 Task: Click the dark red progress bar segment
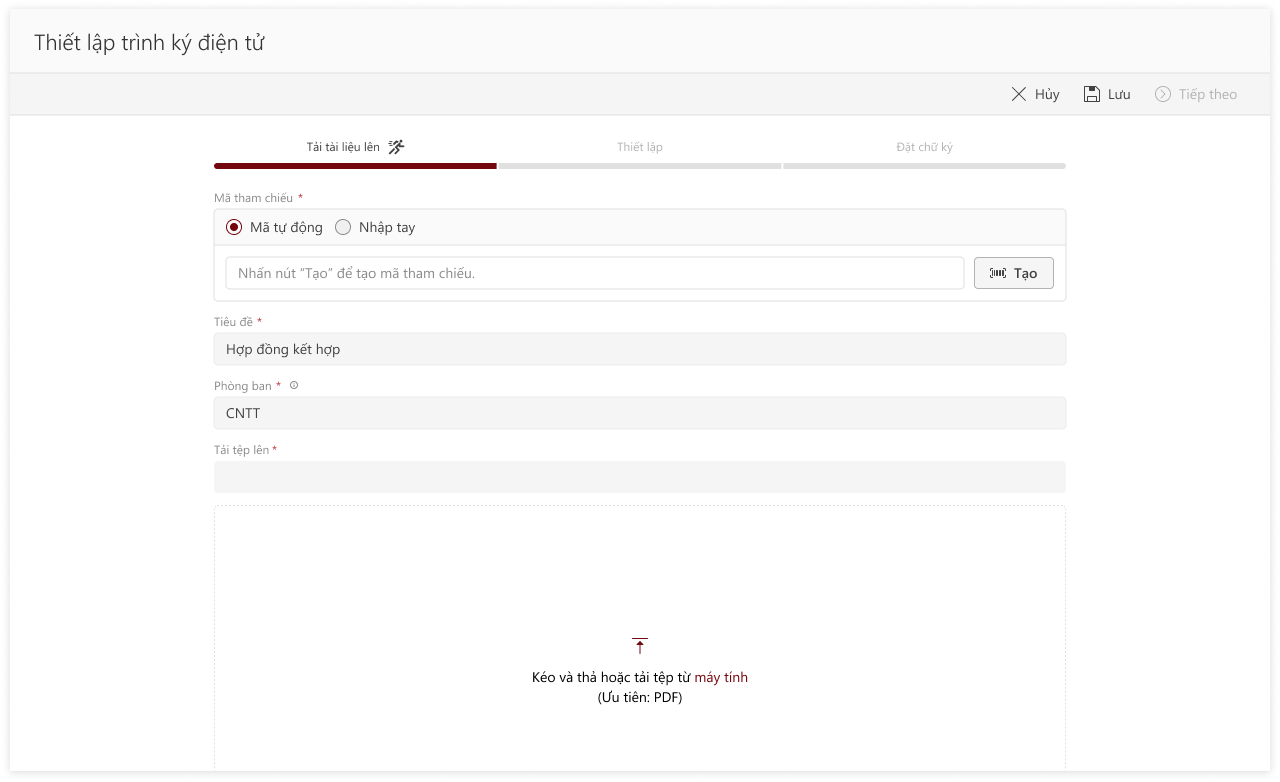coord(355,166)
